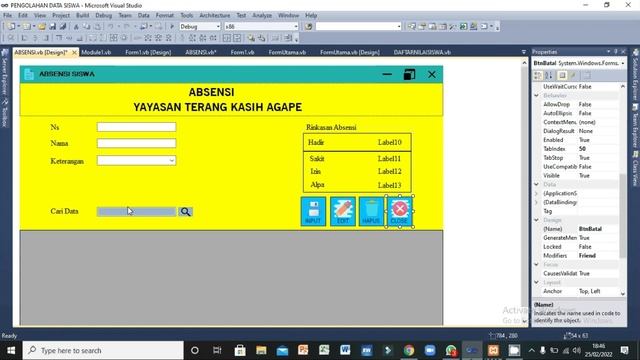Open the Build menu
Screen dimensions: 640x360
point(82,16)
